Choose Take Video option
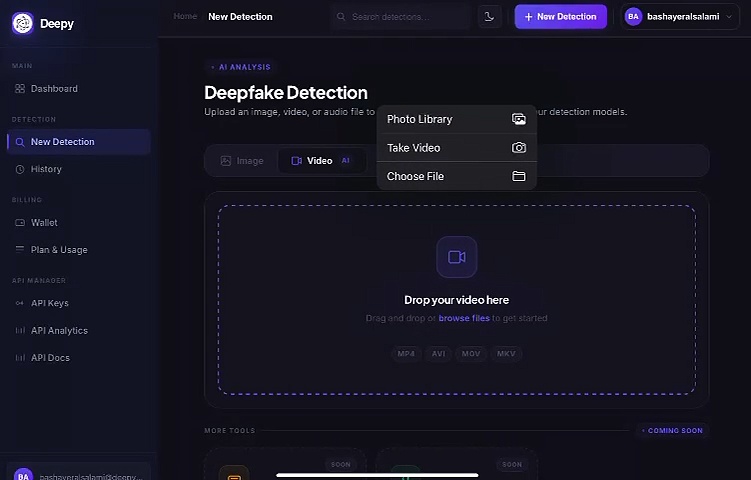 coord(456,148)
